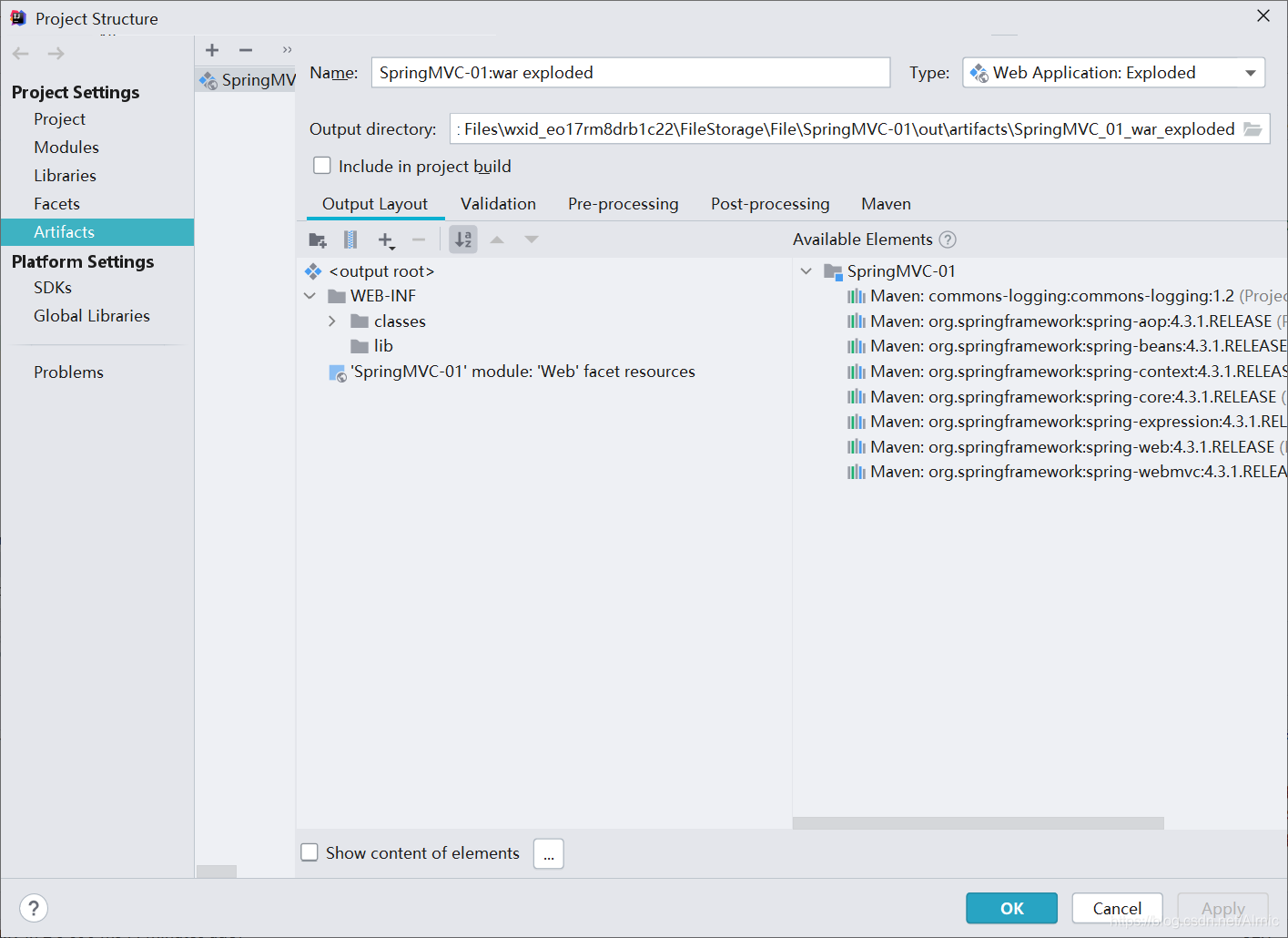Click the Available Elements help icon
This screenshot has height=938, width=1288.
tap(947, 239)
